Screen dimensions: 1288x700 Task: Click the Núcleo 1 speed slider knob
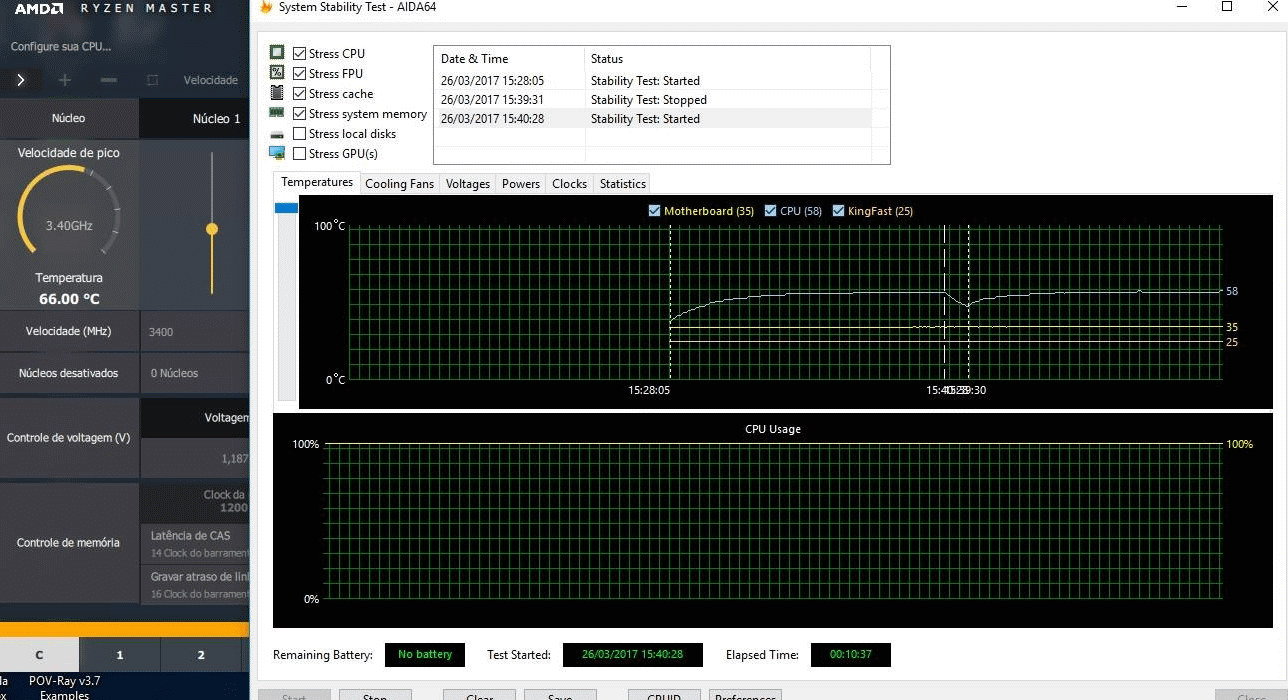point(212,229)
